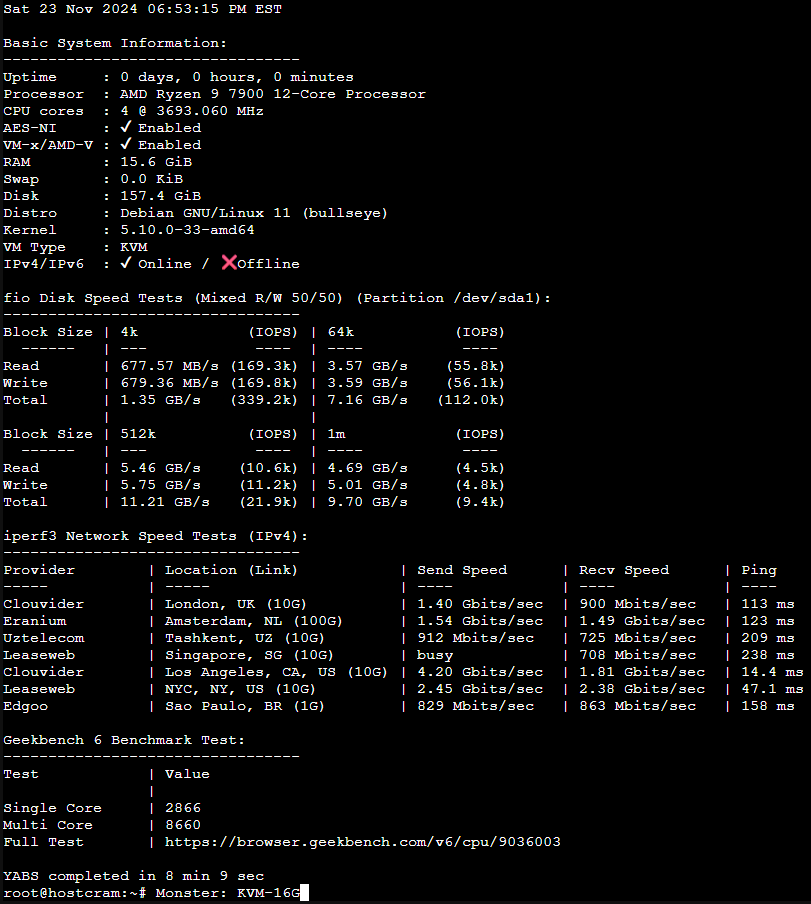Screen dimensions: 811x904
Task: Click the red X beside Offline
Action: [229, 263]
